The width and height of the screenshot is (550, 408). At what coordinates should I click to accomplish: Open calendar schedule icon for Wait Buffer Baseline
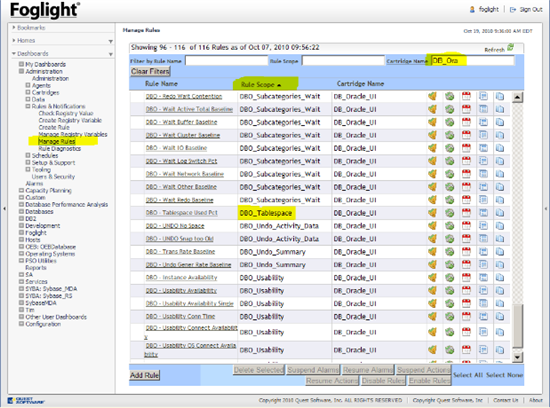point(466,122)
